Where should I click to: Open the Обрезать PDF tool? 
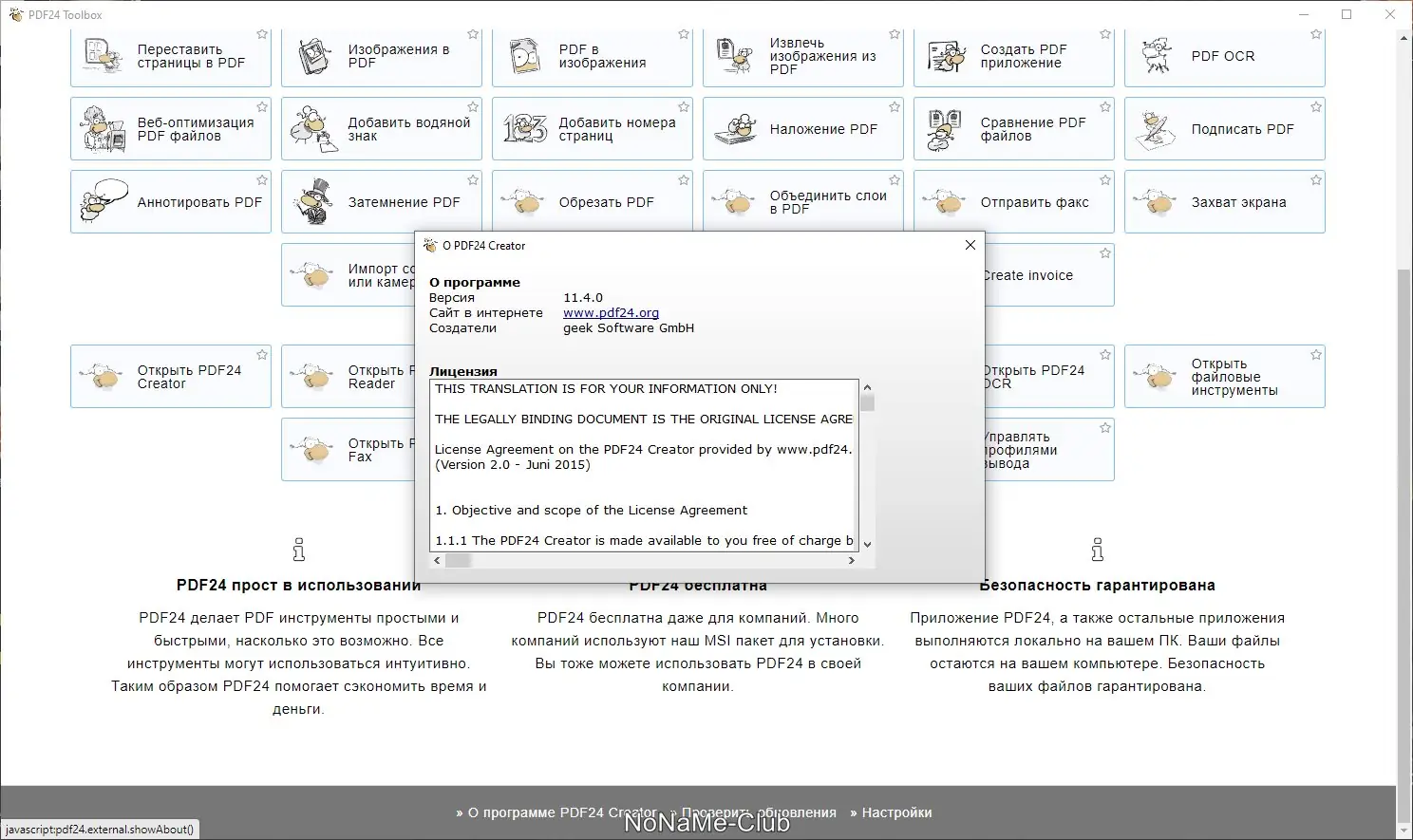point(593,202)
